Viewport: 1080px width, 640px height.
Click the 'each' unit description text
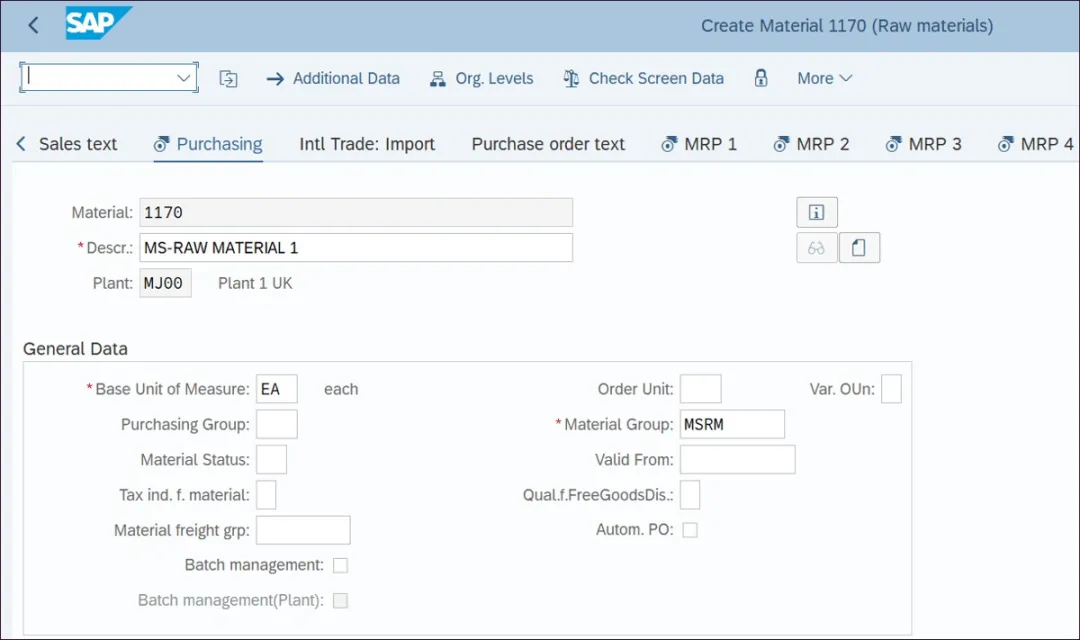coord(341,389)
